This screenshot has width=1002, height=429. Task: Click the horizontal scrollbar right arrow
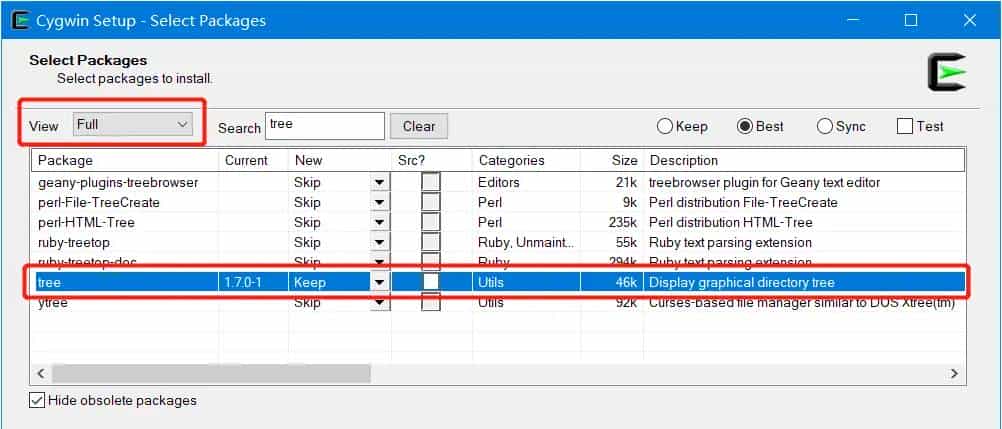954,373
